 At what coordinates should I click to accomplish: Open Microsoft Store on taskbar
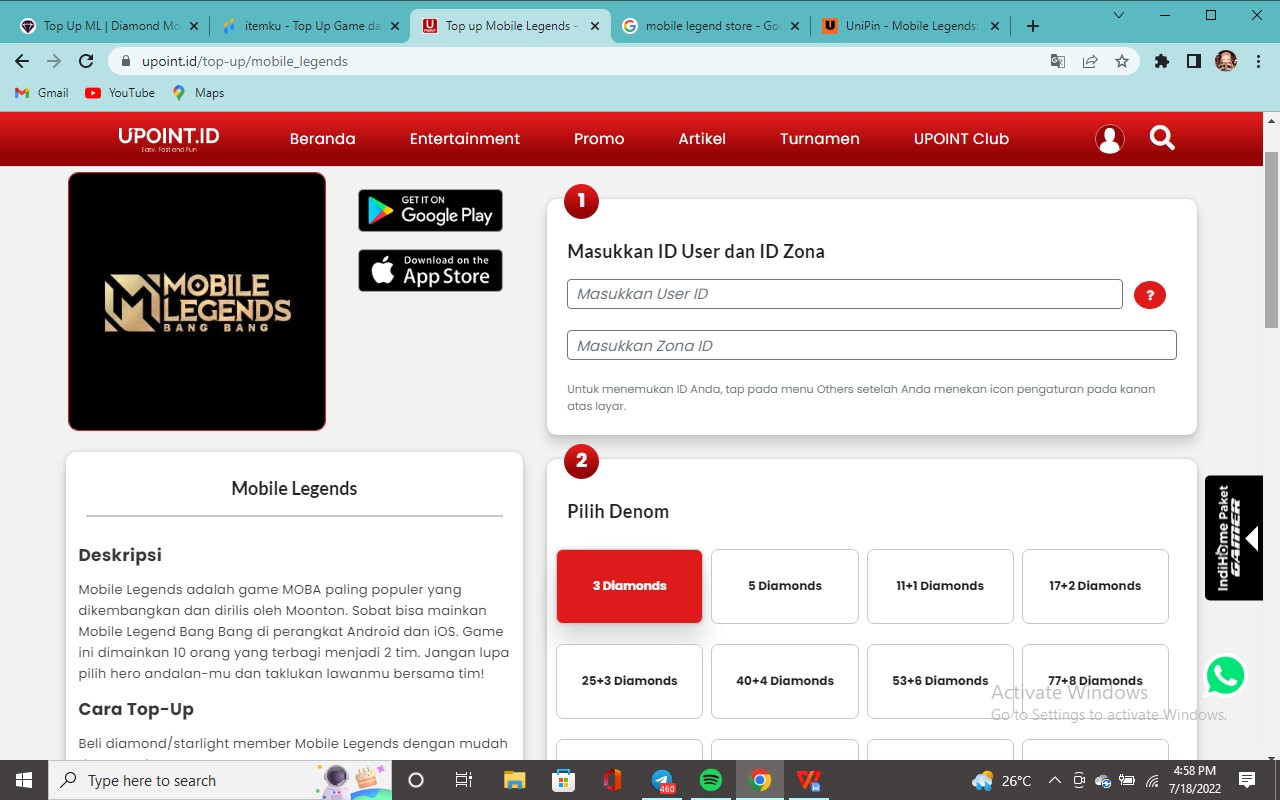(x=563, y=780)
